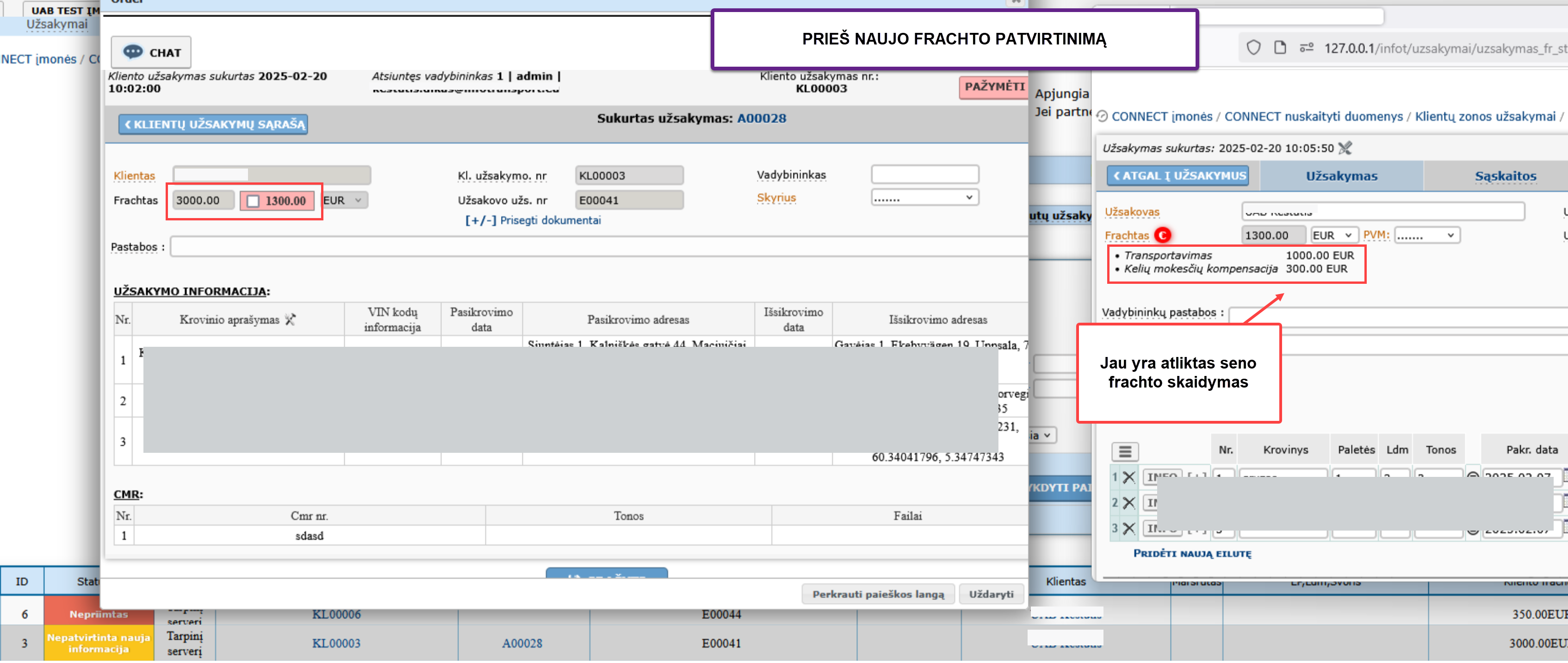
Task: Click the 'sdasd' CMR number cell
Action: 309,536
